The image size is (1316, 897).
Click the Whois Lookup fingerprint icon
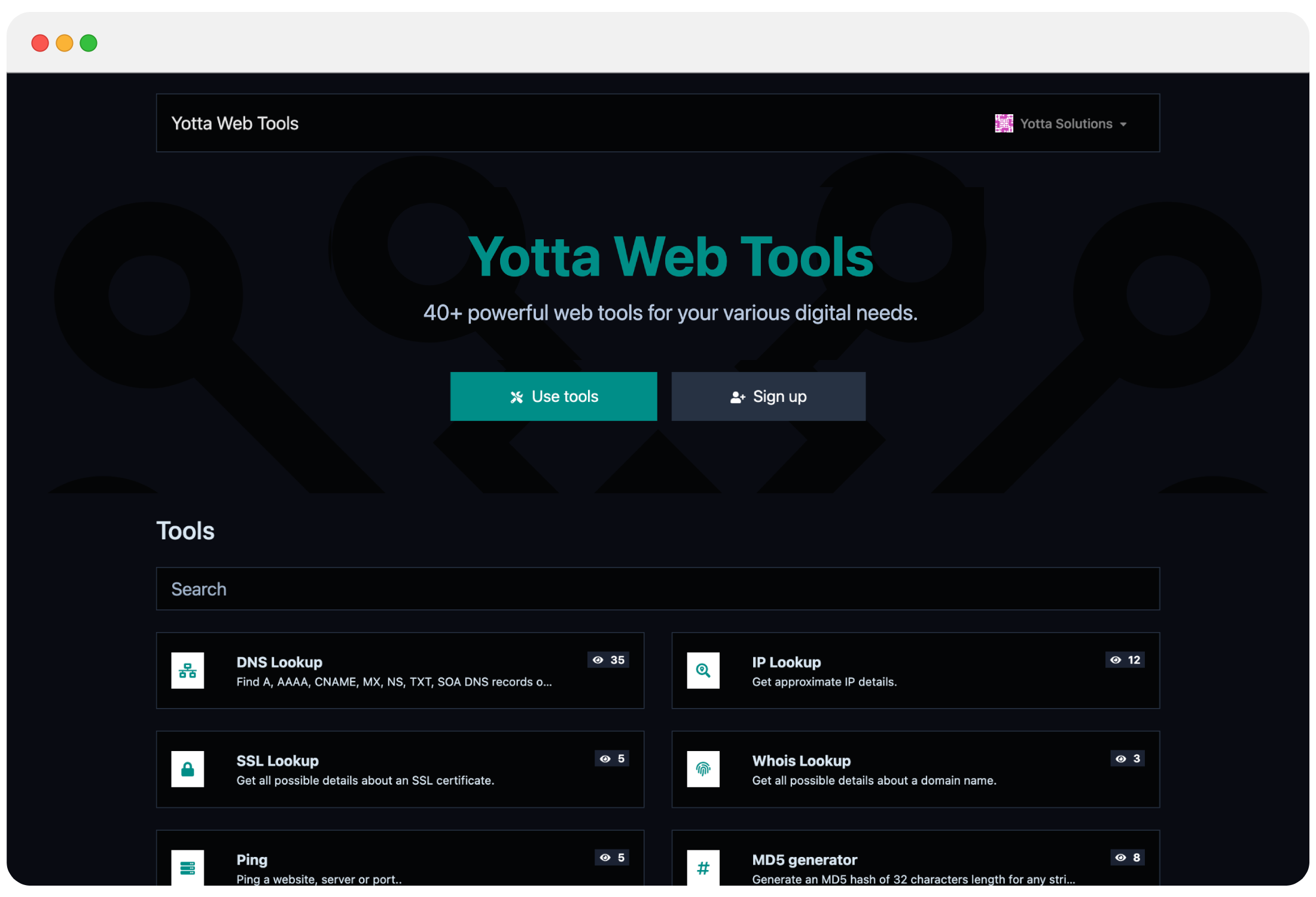(703, 769)
